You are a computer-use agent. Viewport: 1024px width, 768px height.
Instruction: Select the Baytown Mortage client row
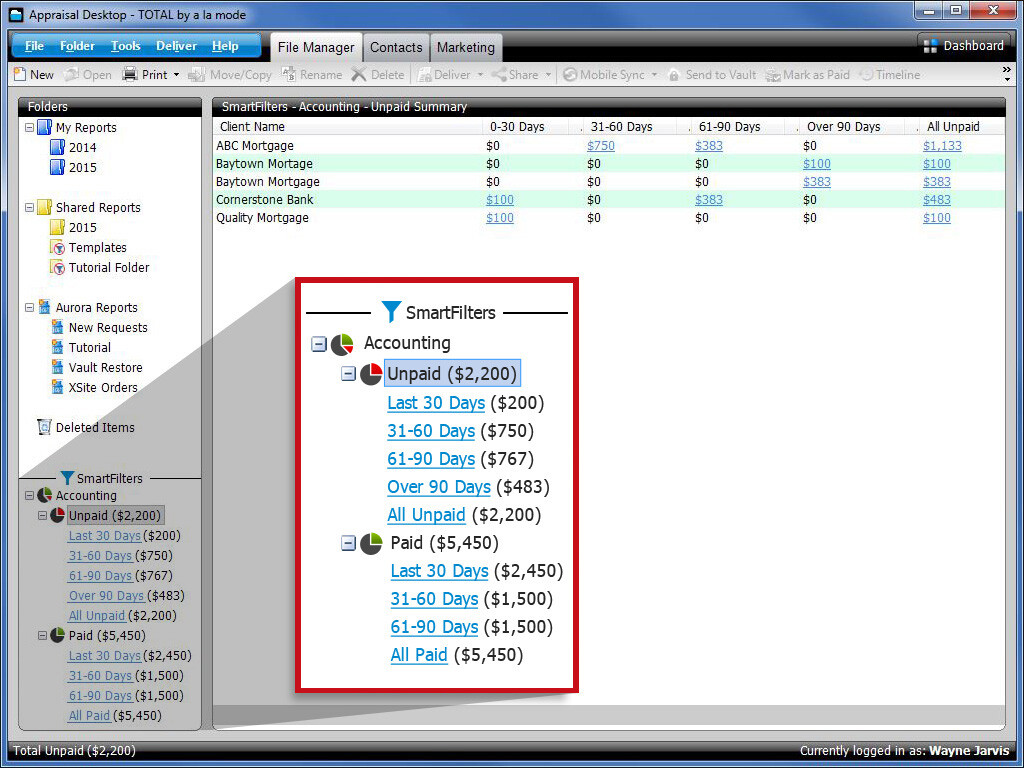coord(609,163)
